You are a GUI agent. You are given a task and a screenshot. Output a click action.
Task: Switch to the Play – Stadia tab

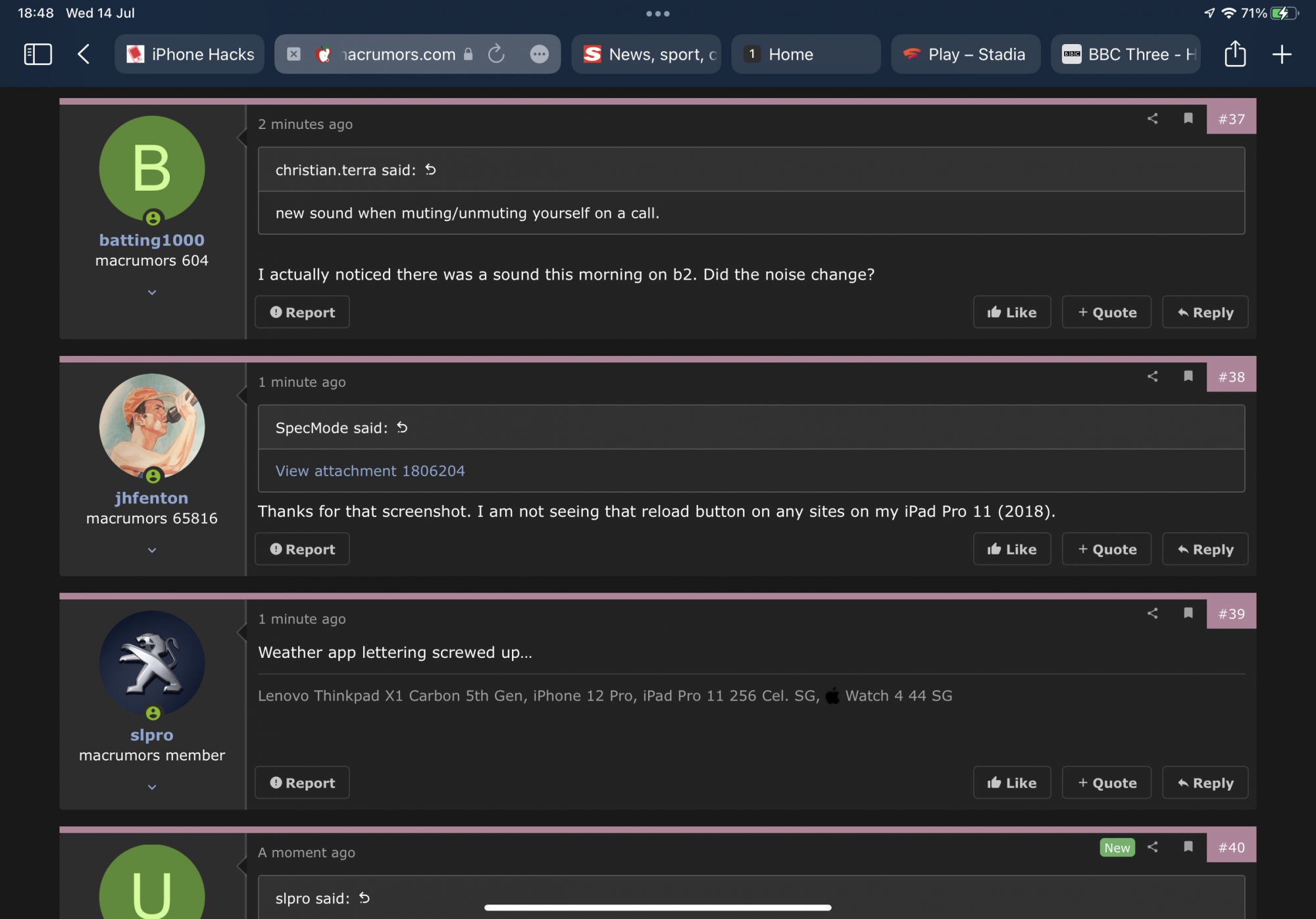[x=965, y=54]
